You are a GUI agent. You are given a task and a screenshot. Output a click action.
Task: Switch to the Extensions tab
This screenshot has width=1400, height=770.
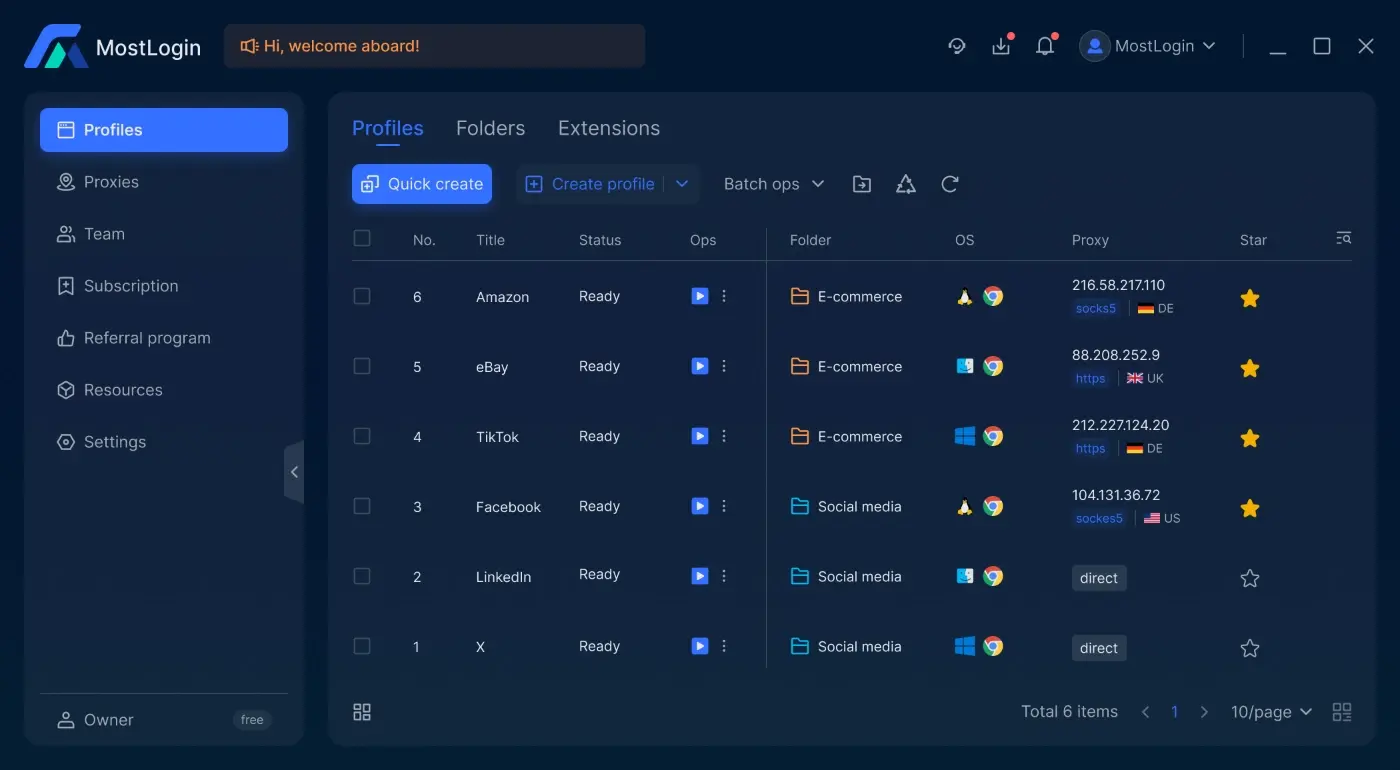(x=609, y=128)
